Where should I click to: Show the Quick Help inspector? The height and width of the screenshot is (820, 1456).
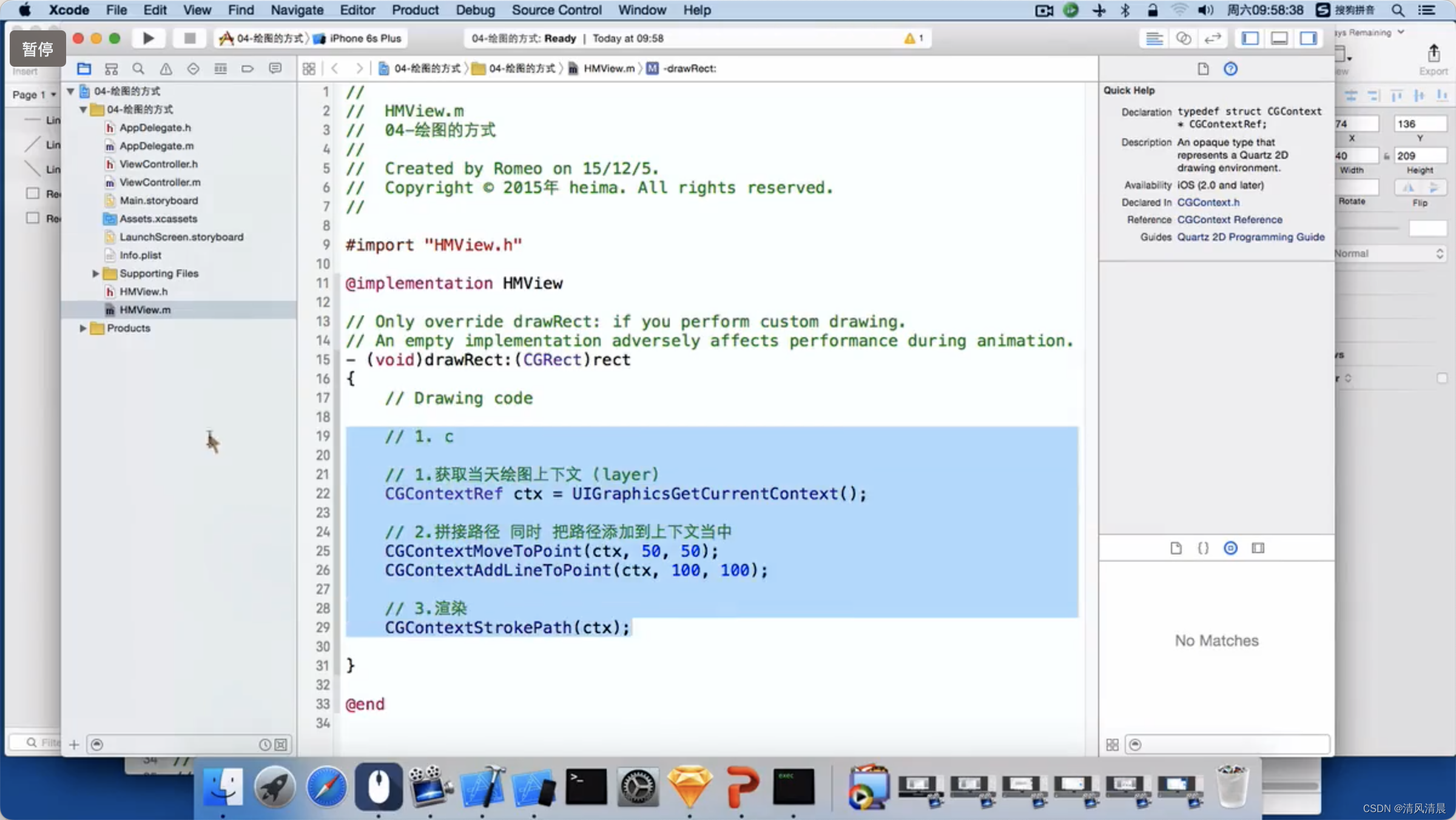(1230, 69)
